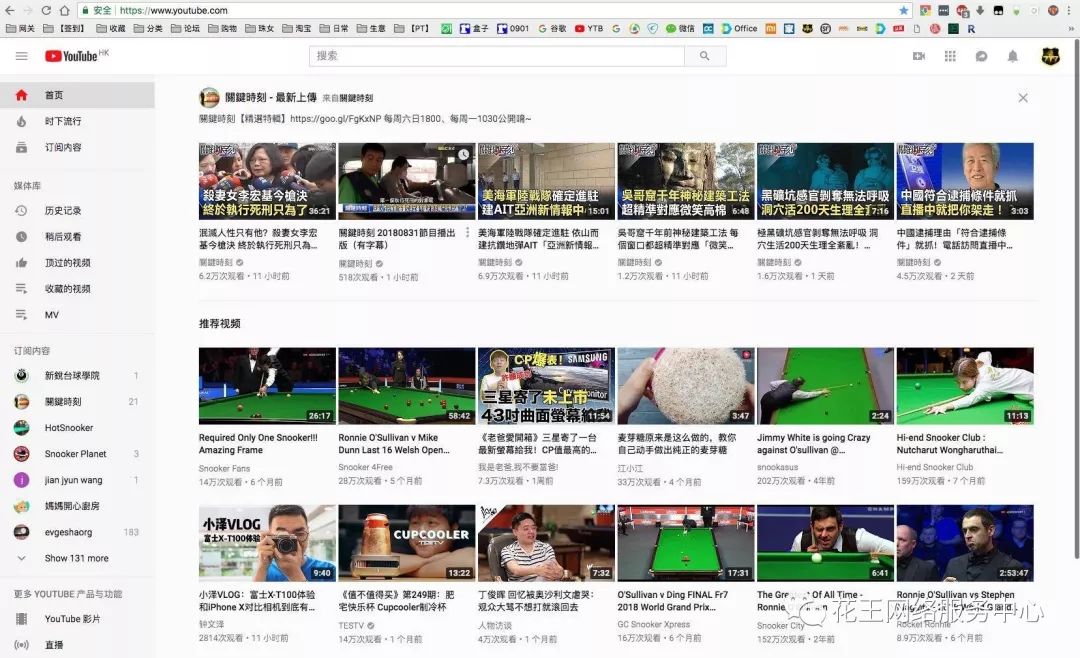Open 收藏的视频 playlist
The height and width of the screenshot is (658, 1080).
click(77, 289)
